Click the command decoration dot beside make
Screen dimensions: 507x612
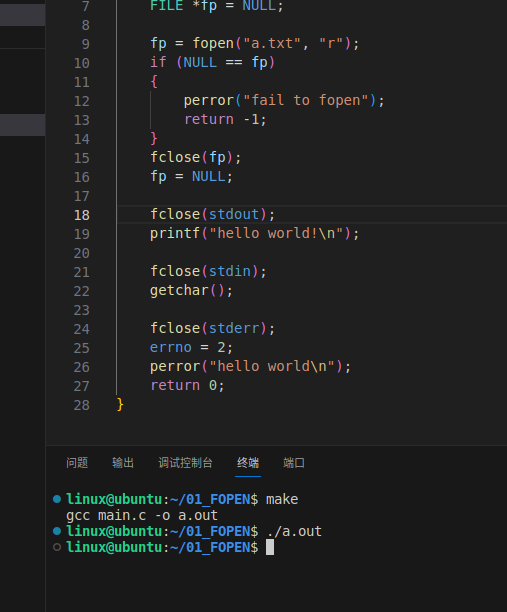pos(57,499)
